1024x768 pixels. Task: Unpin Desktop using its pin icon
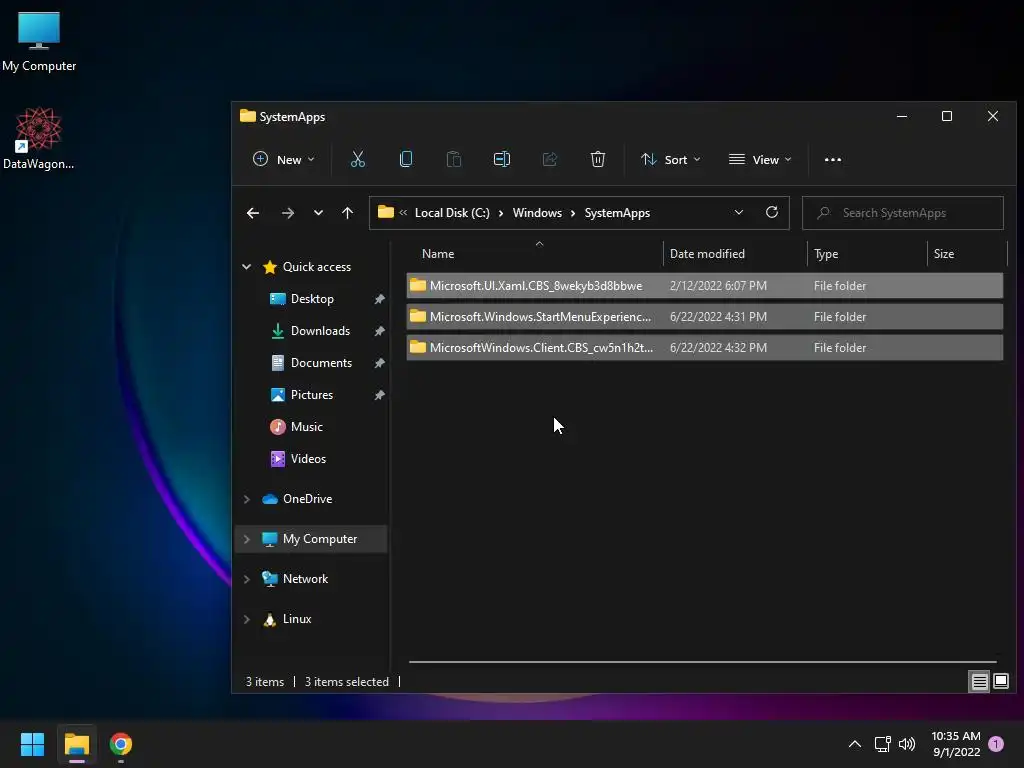click(379, 298)
